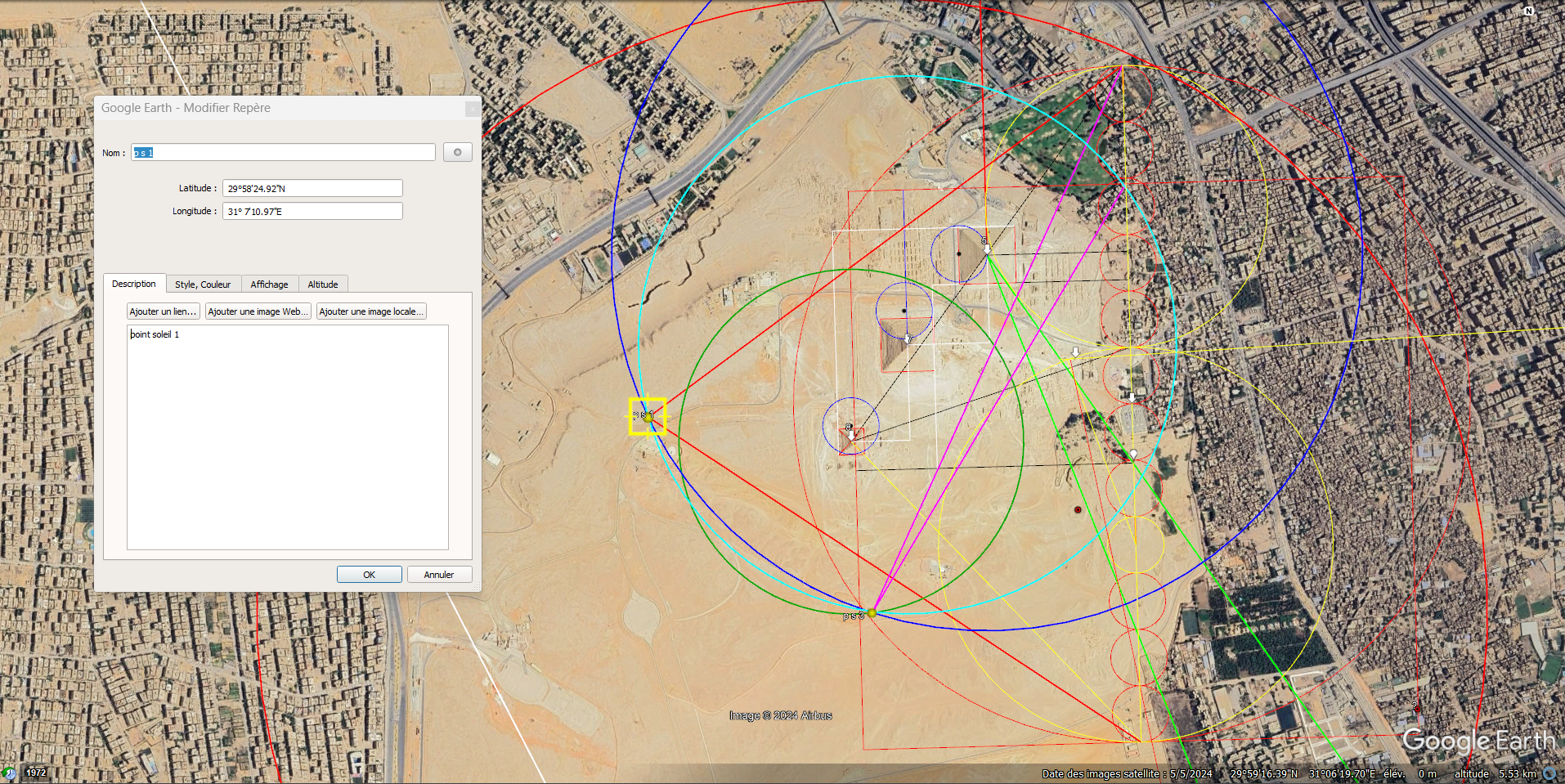Select the highlighted p s 1 placemark
This screenshot has width=1565, height=784.
(648, 416)
